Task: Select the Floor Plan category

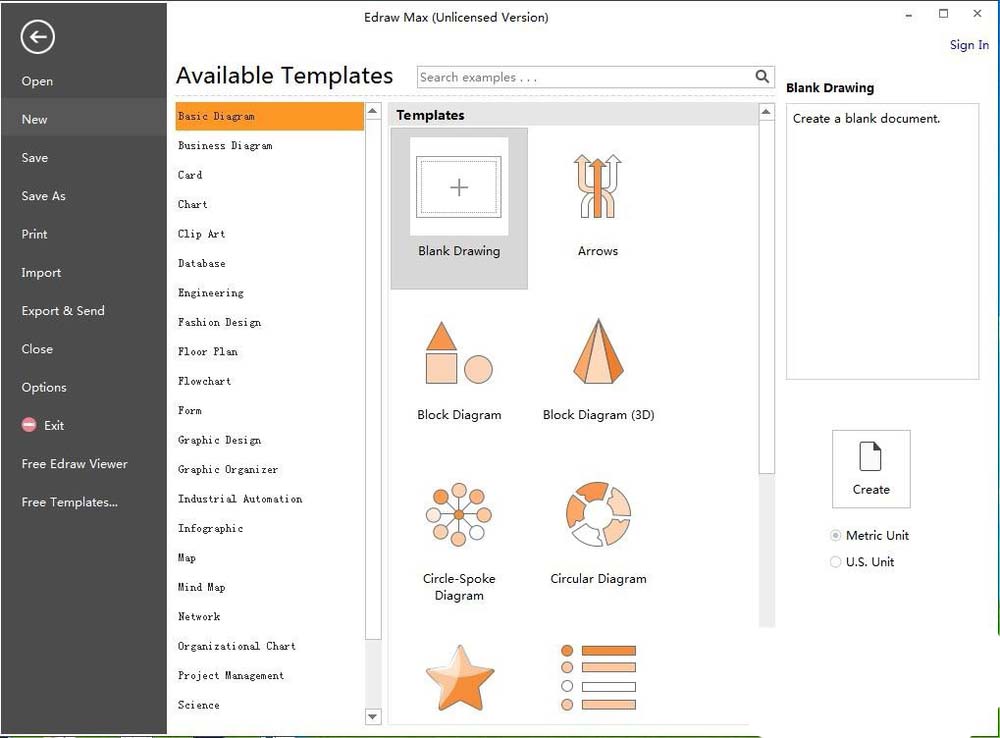Action: coord(208,351)
